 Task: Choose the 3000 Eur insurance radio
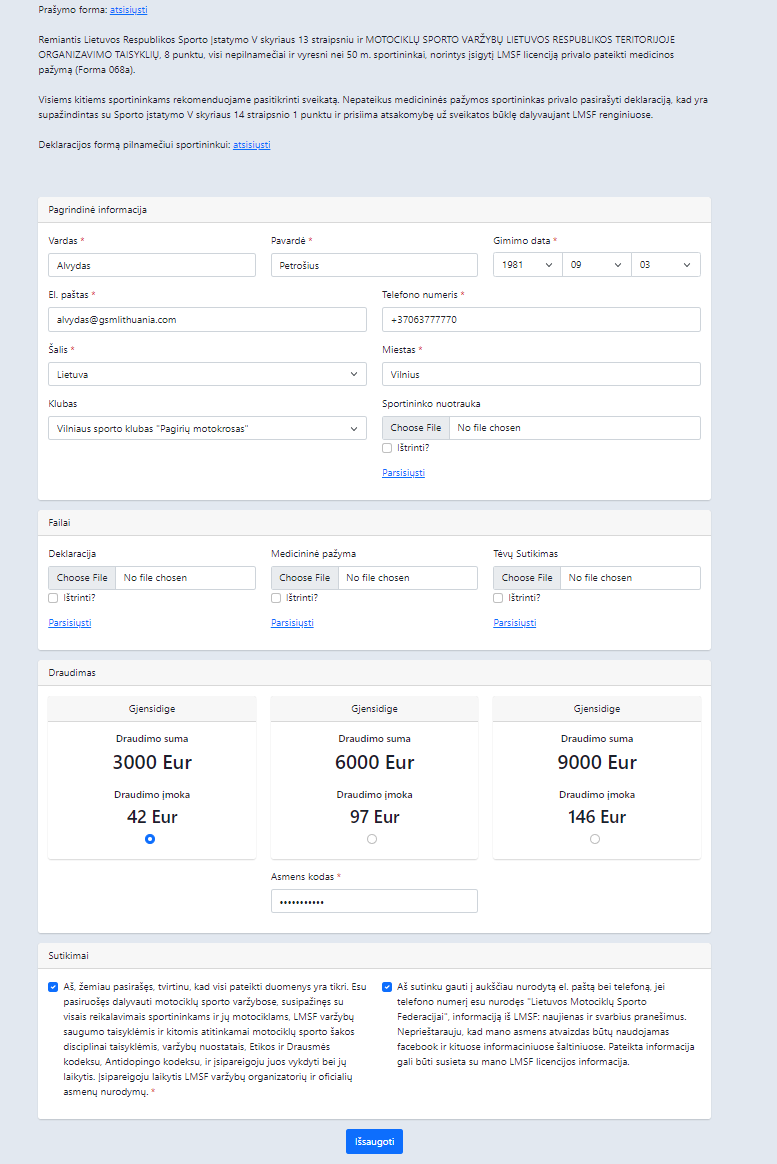point(150,839)
